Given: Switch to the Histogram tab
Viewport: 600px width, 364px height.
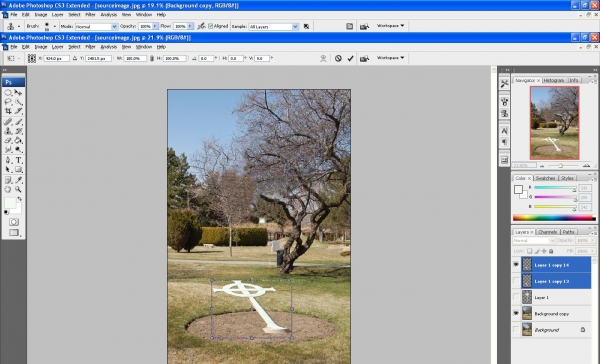Looking at the screenshot, I should pos(554,80).
